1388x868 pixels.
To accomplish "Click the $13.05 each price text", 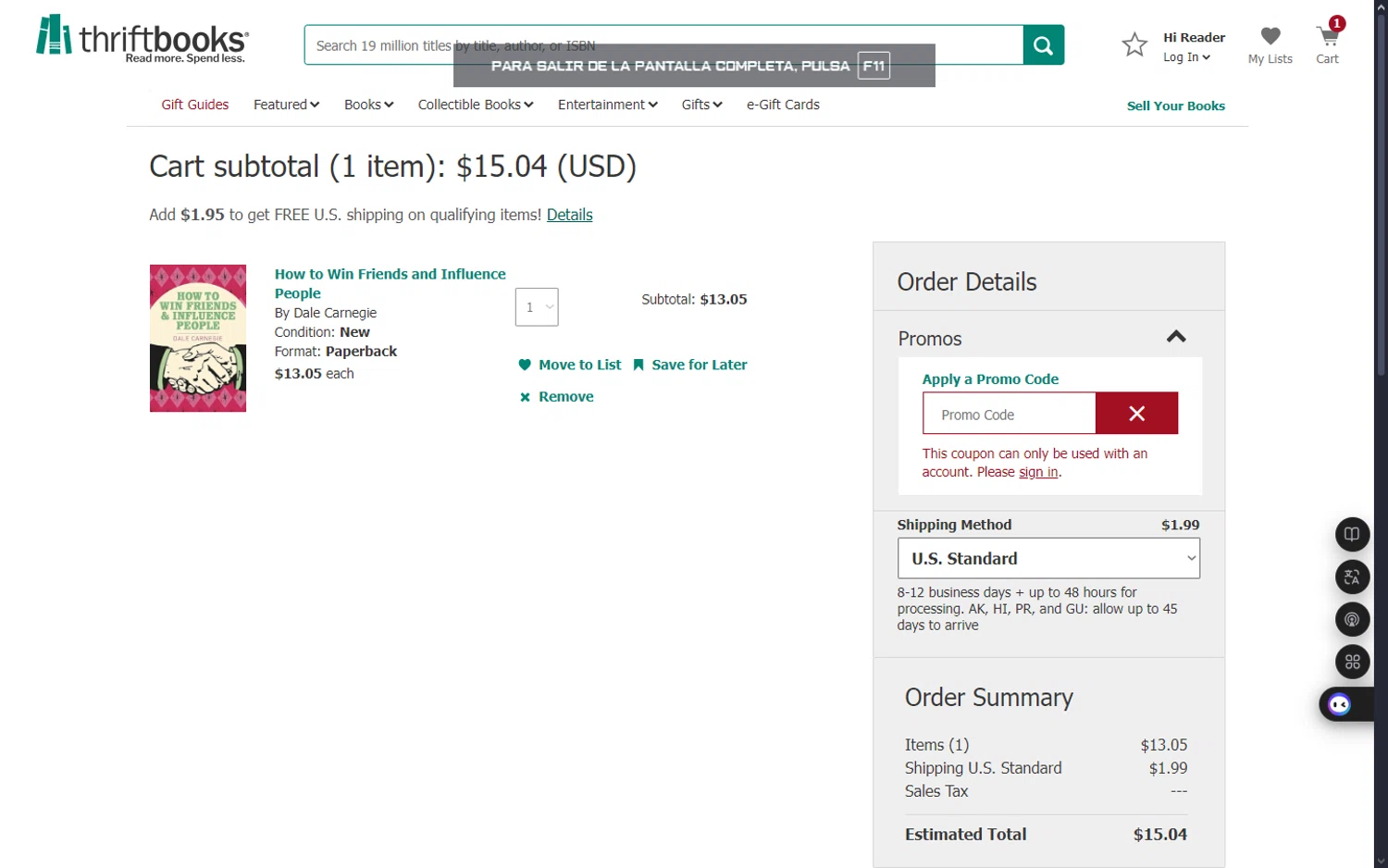I will 315,374.
